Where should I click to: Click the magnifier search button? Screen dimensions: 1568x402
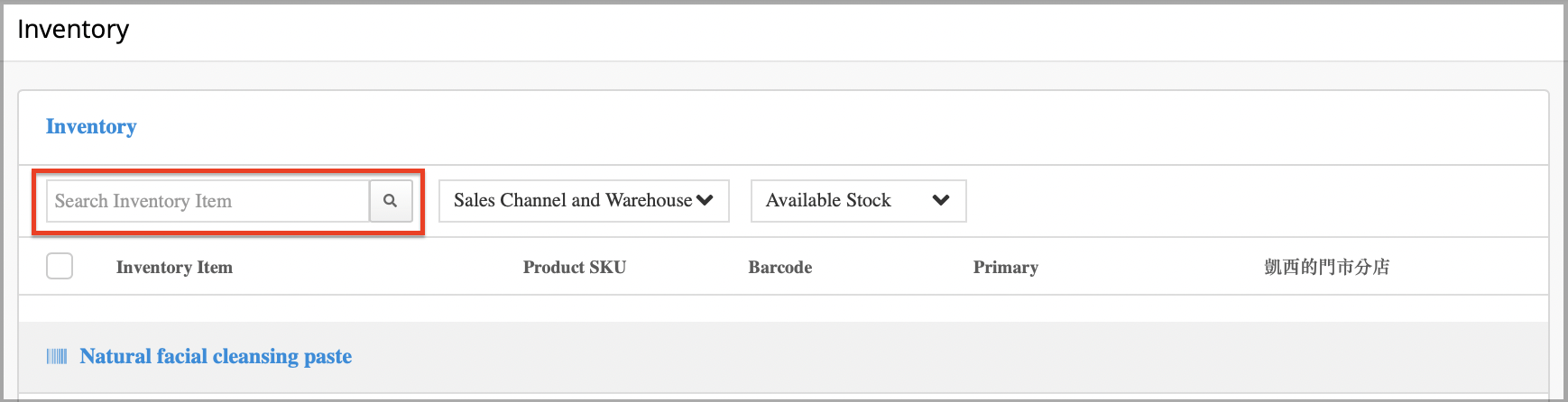391,201
